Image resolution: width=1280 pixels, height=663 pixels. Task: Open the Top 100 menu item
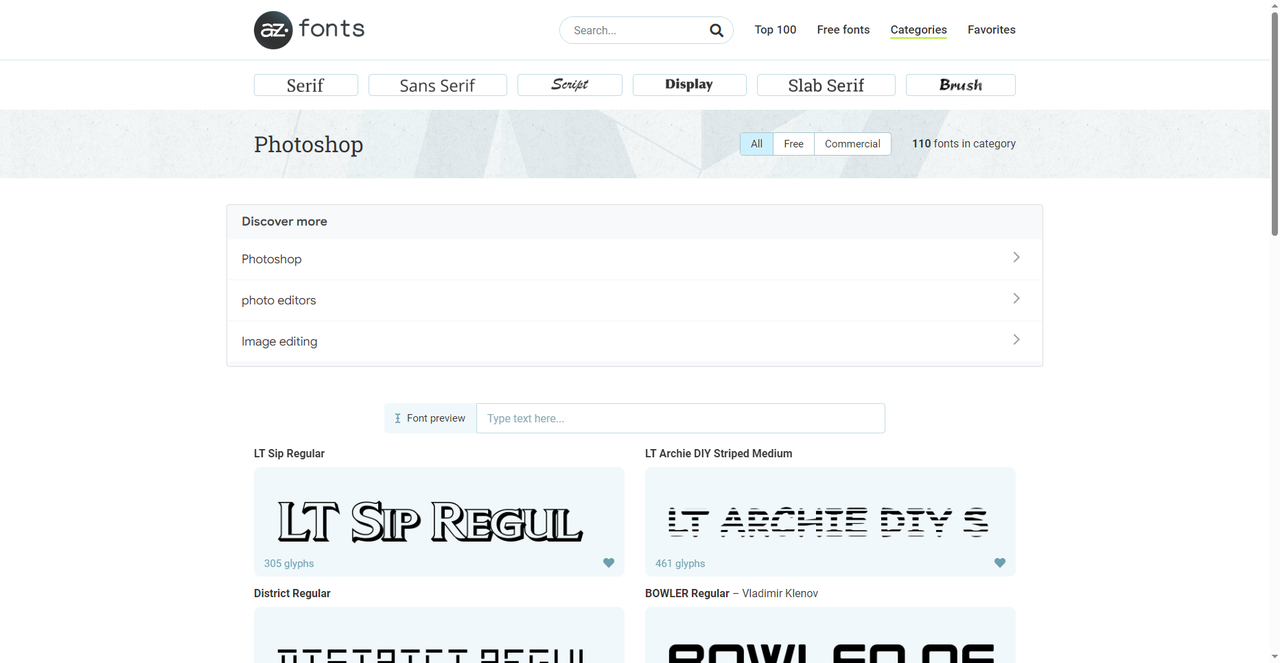coord(775,30)
